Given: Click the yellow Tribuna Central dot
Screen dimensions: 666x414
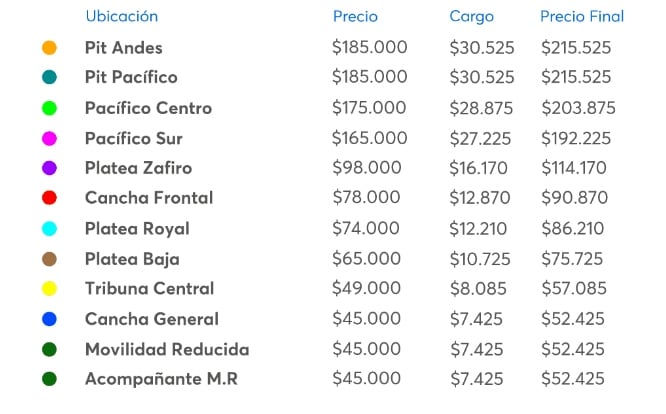Looking at the screenshot, I should click(x=49, y=289).
